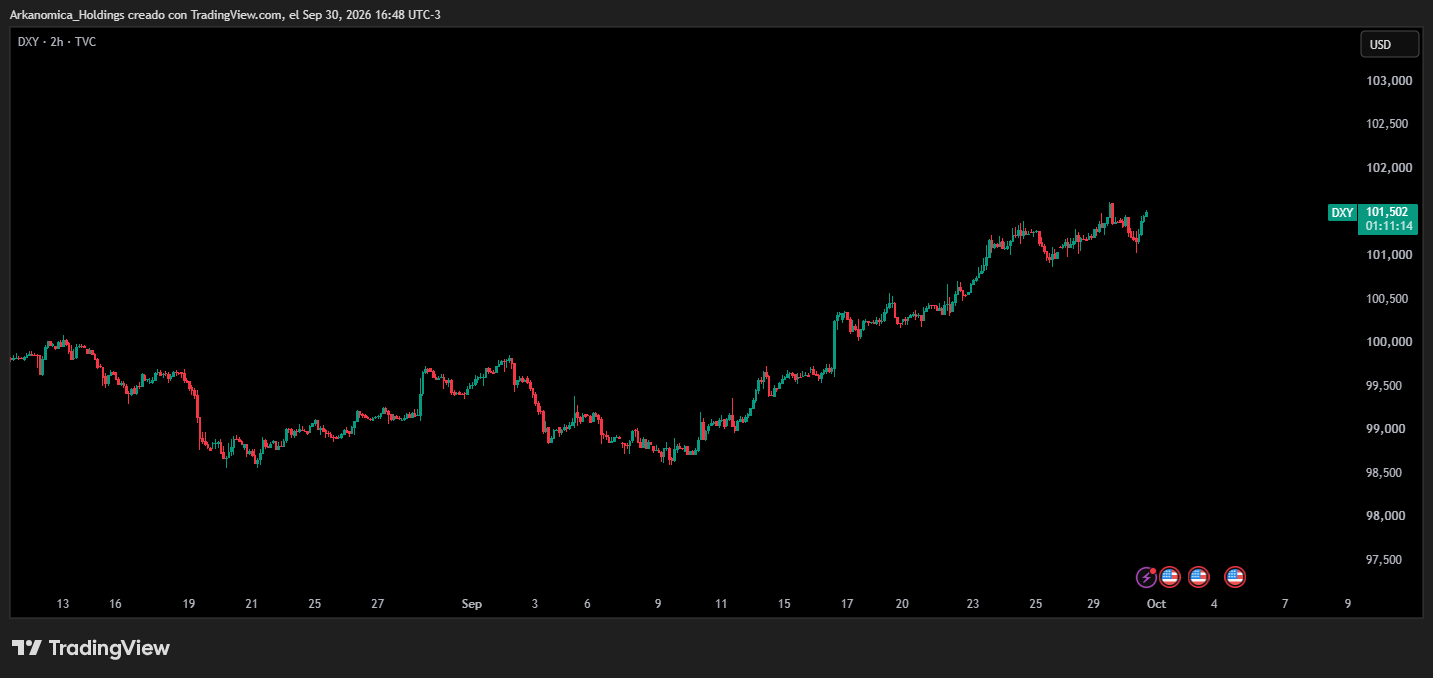Click the 100,000 price axis label
This screenshot has height=678, width=1433.
[x=1389, y=342]
